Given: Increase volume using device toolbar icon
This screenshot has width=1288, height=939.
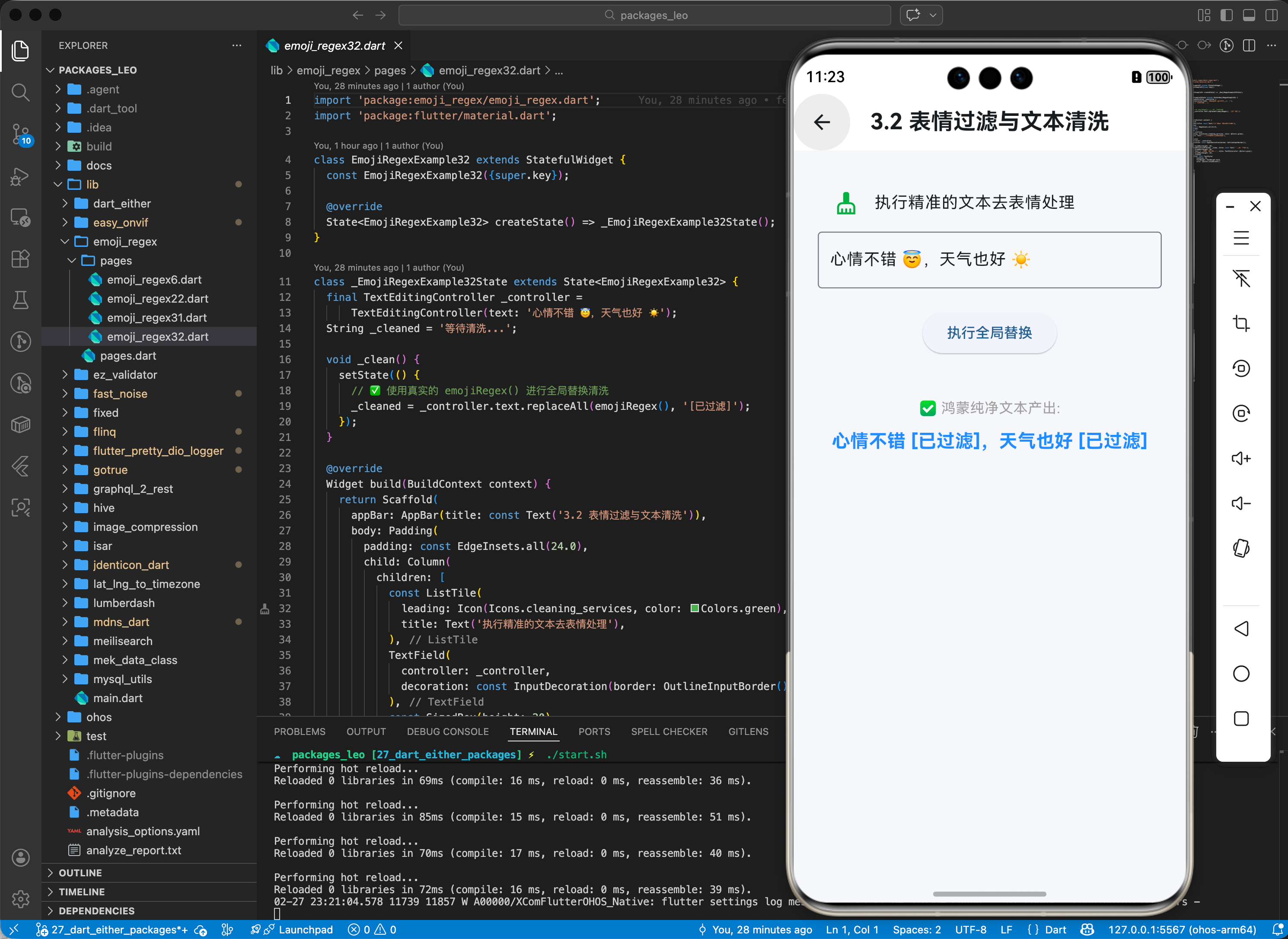Looking at the screenshot, I should click(x=1241, y=458).
